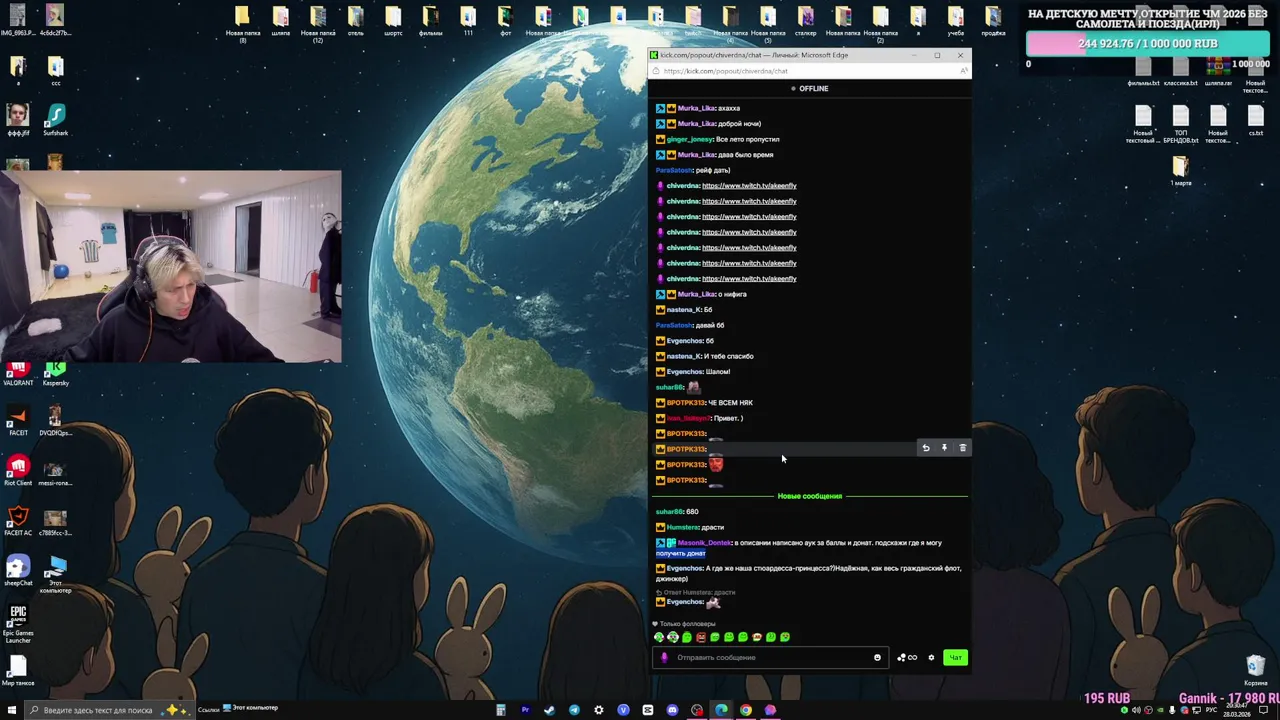Select the last quick emote in the row
Viewport: 1280px width, 720px height.
click(785, 637)
